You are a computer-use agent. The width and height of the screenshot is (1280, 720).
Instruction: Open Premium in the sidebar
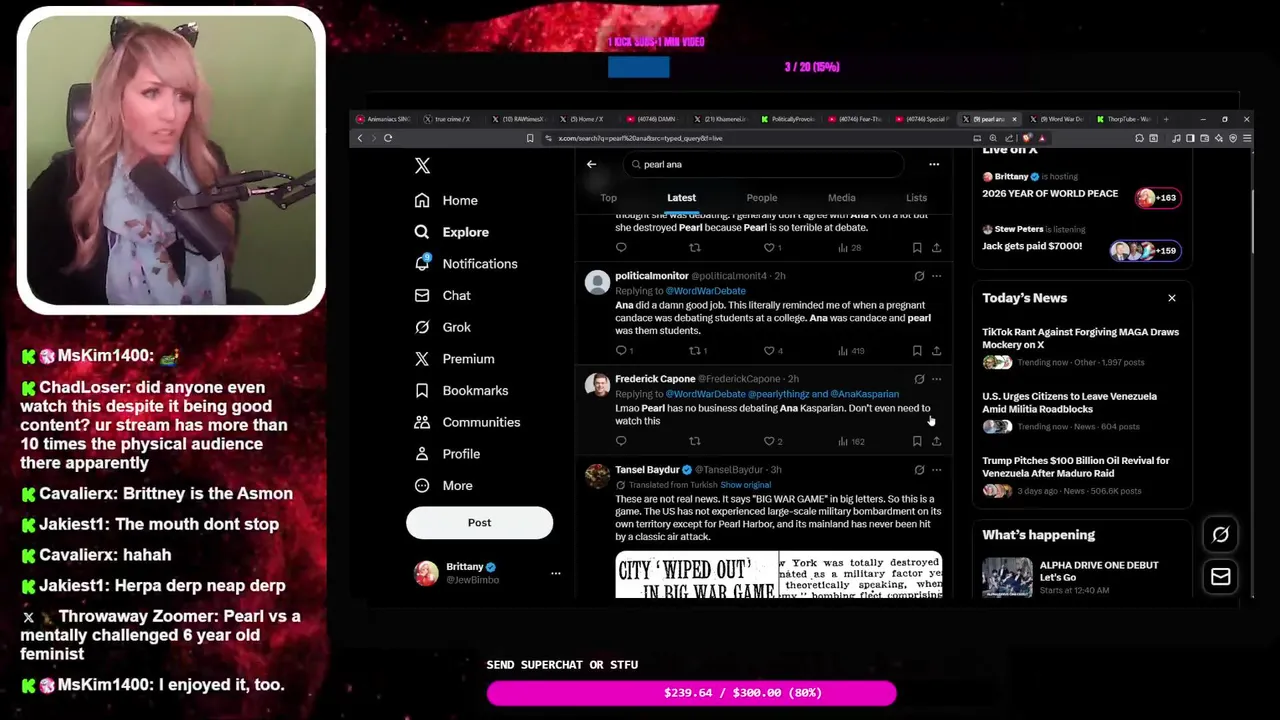(x=454, y=359)
